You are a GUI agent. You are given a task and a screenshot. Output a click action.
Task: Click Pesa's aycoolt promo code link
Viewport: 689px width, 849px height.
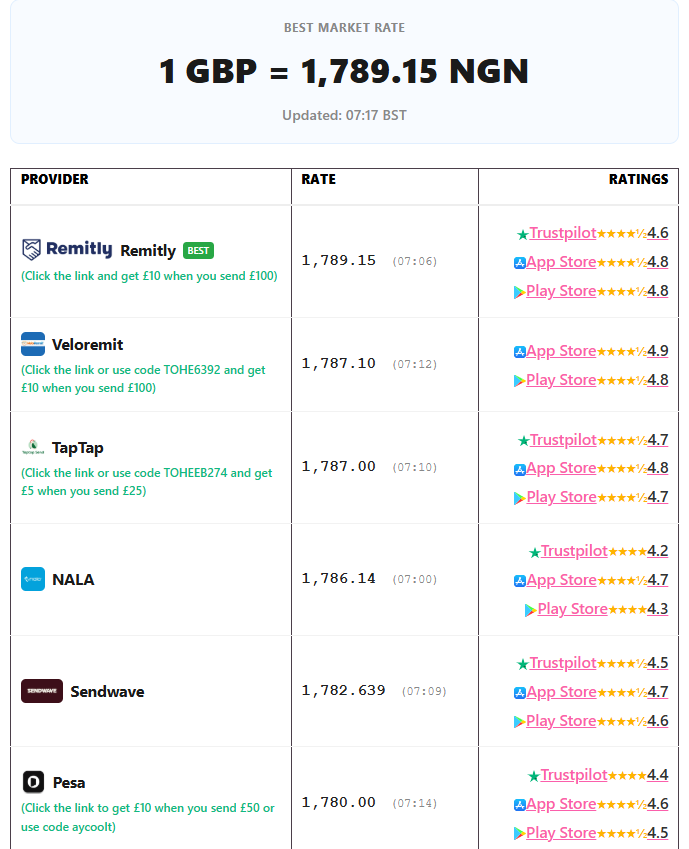click(x=147, y=817)
